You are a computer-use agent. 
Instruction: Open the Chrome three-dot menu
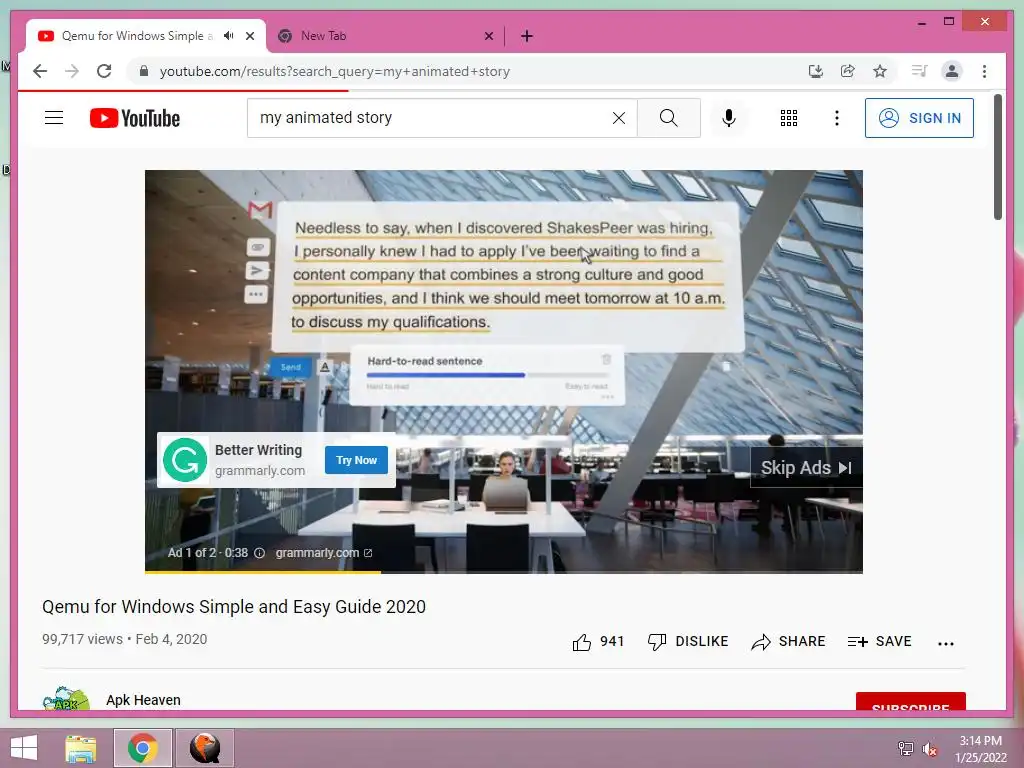tap(984, 71)
